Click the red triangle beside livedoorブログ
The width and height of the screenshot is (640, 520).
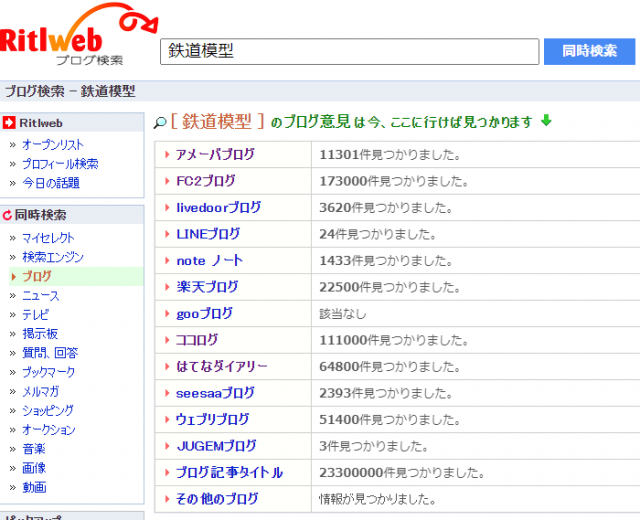pyautogui.click(x=167, y=207)
